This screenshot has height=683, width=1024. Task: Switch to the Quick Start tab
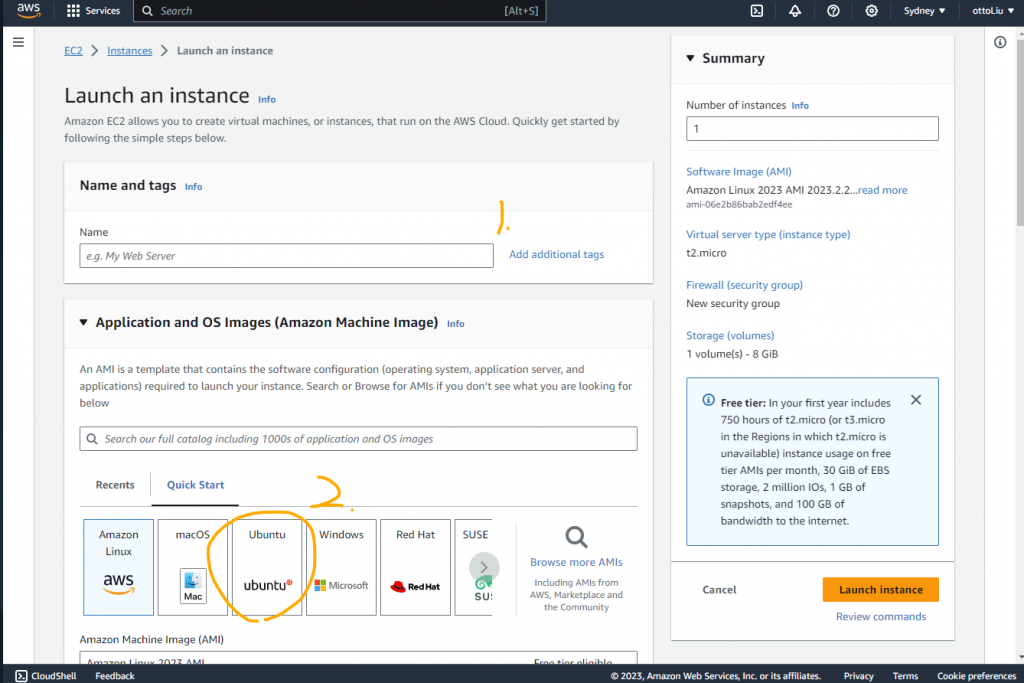195,484
